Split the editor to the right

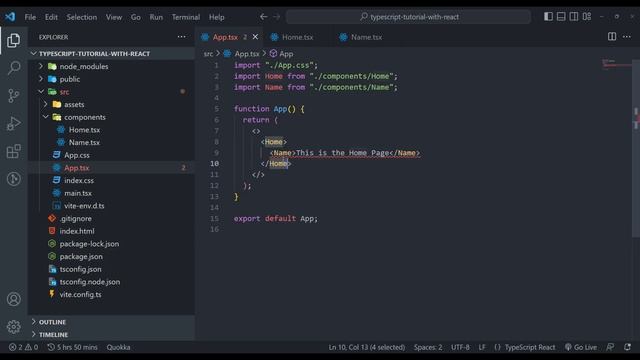(611, 36)
